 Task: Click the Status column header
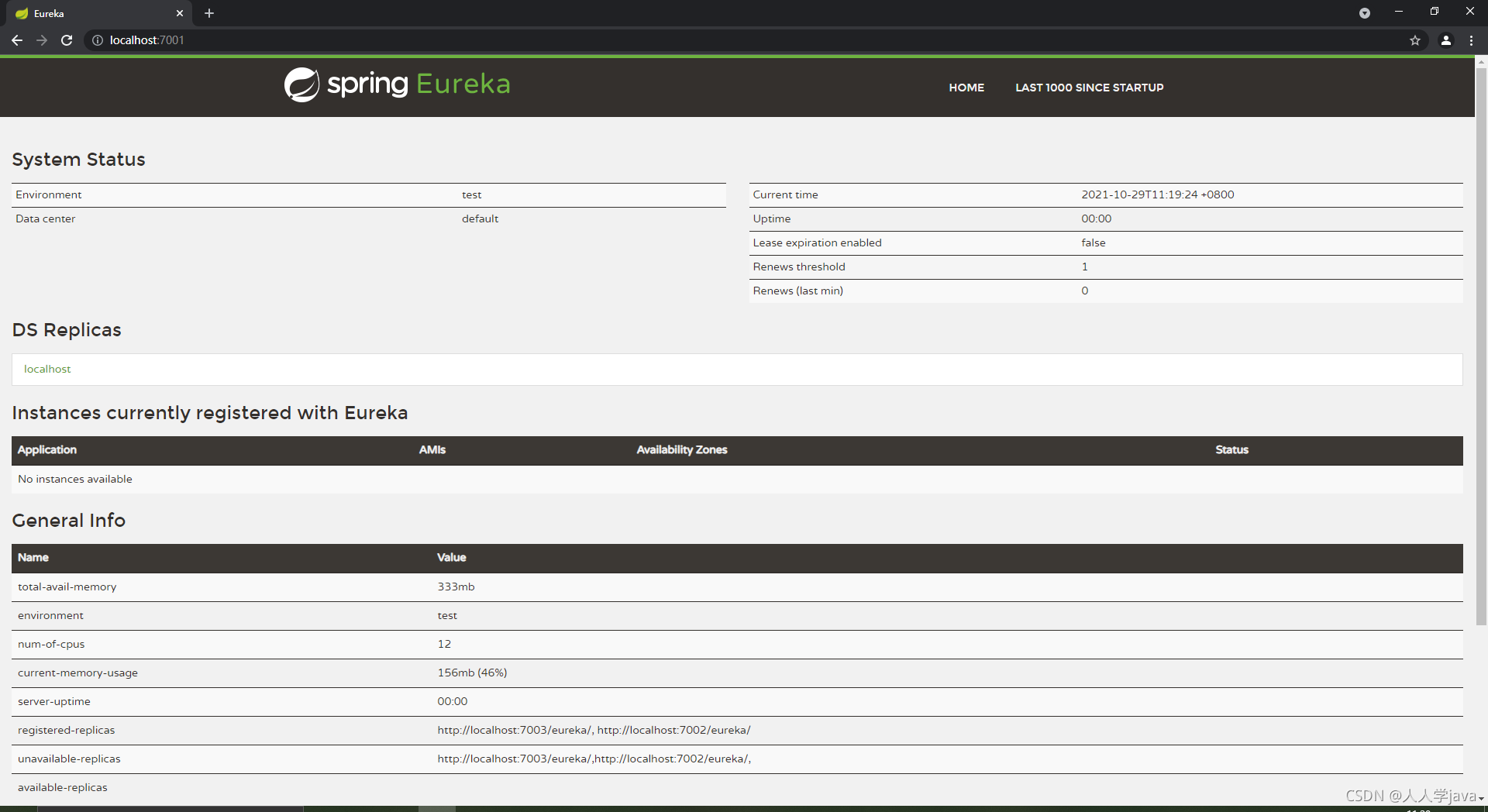point(1231,449)
